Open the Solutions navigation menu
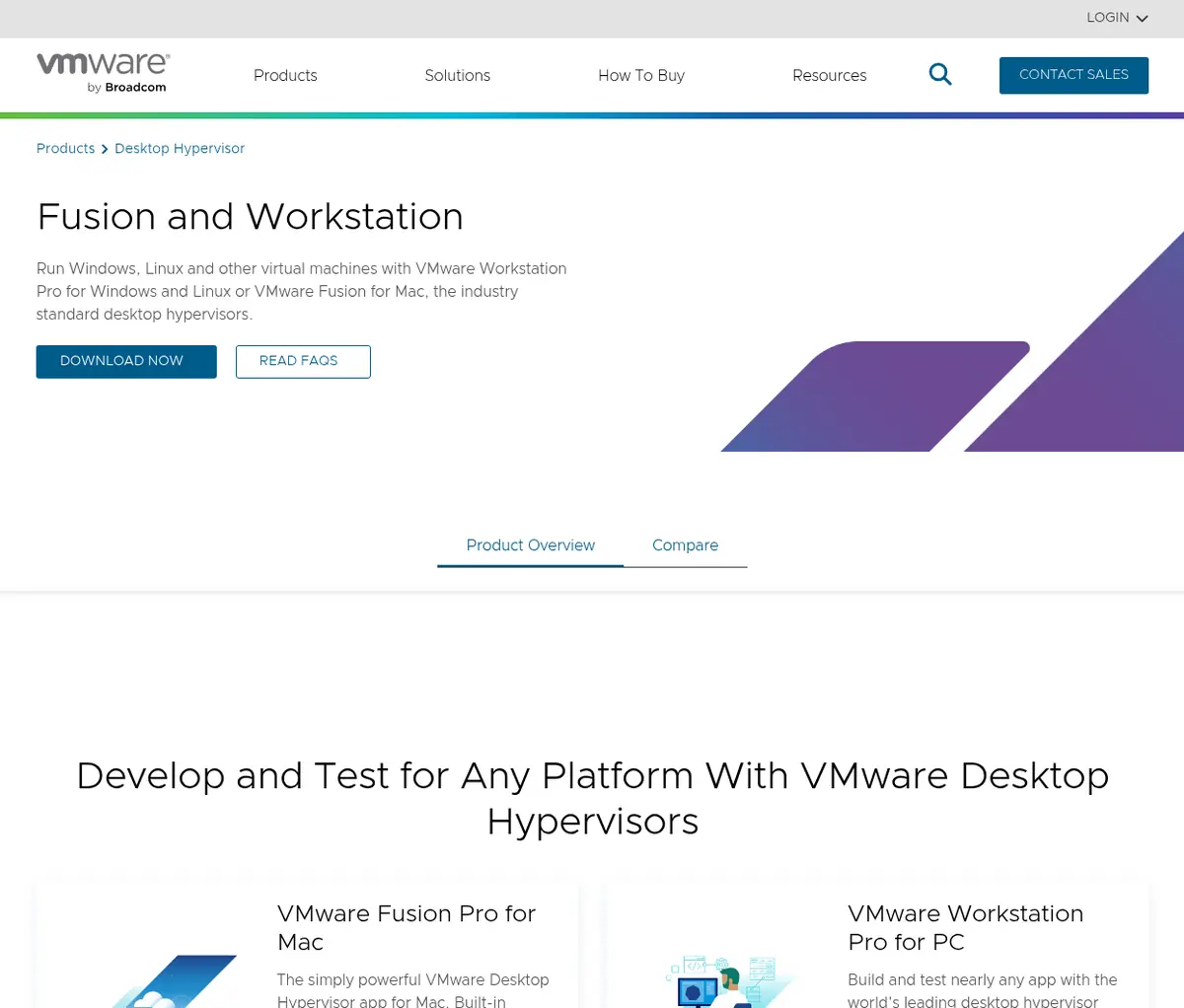Image resolution: width=1184 pixels, height=1008 pixels. click(x=457, y=75)
